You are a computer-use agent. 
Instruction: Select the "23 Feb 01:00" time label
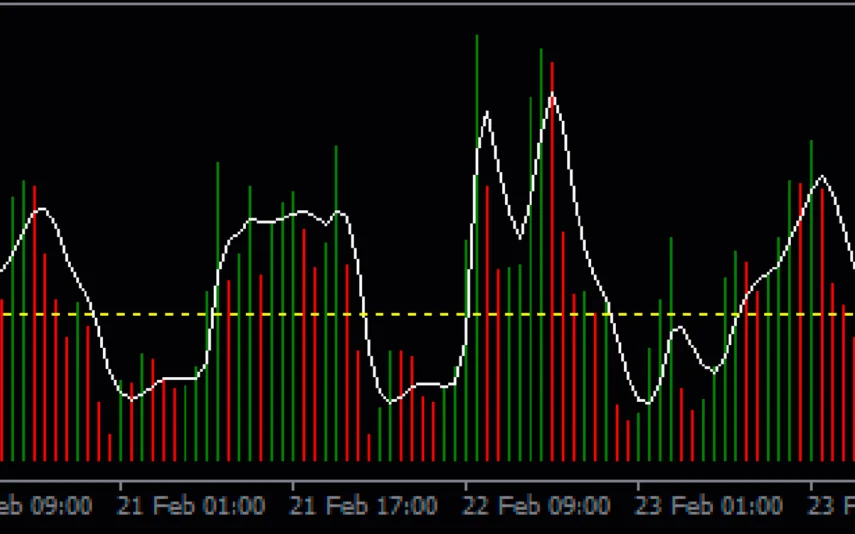pyautogui.click(x=710, y=505)
